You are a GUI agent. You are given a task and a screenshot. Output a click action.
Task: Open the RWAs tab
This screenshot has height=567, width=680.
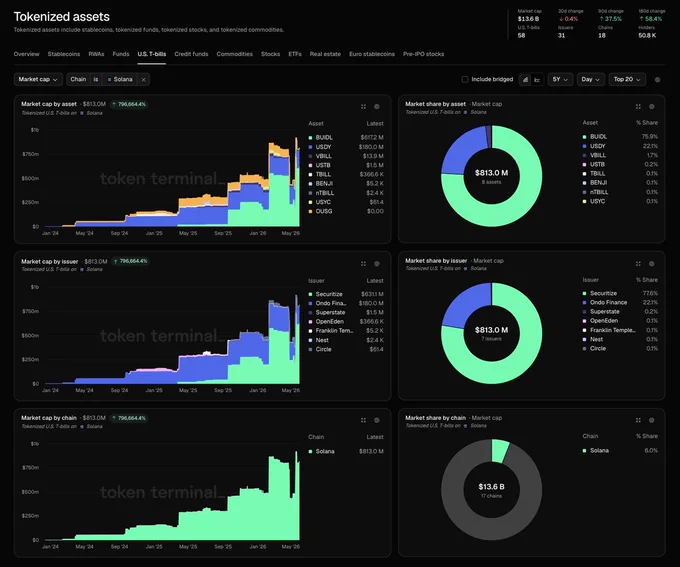(96, 54)
